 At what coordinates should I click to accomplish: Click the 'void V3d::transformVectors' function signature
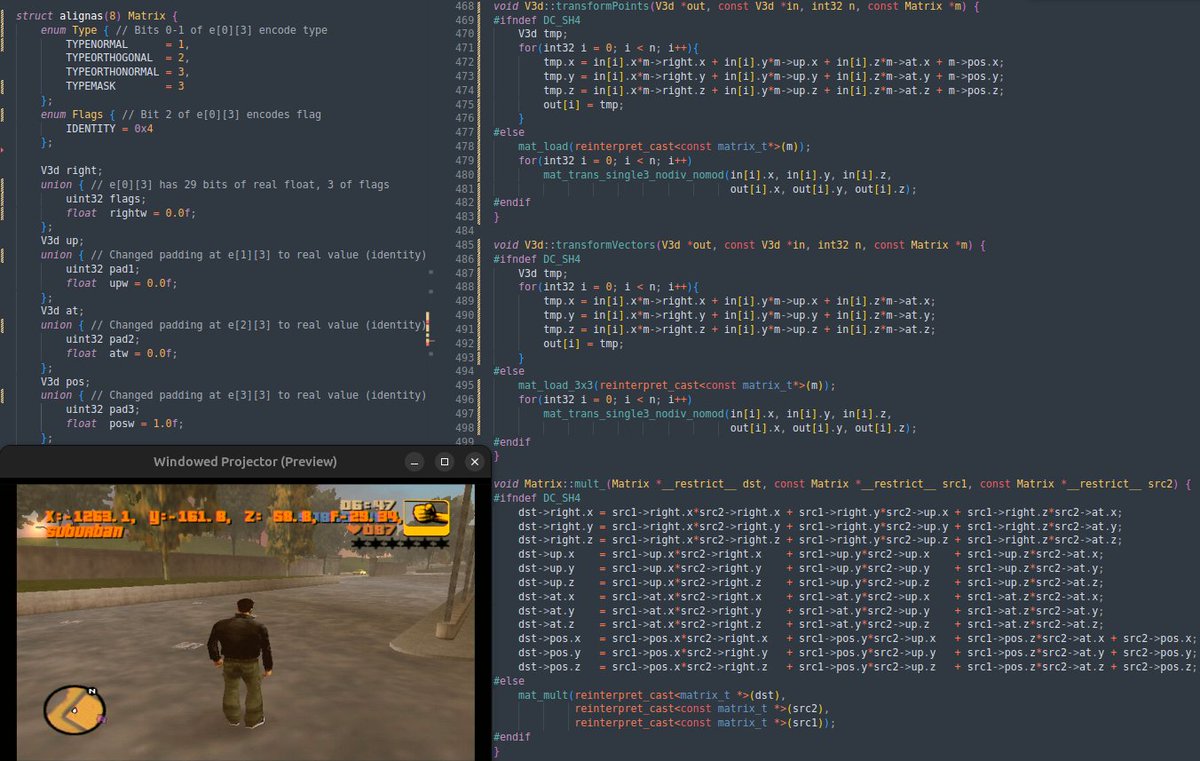click(740, 244)
